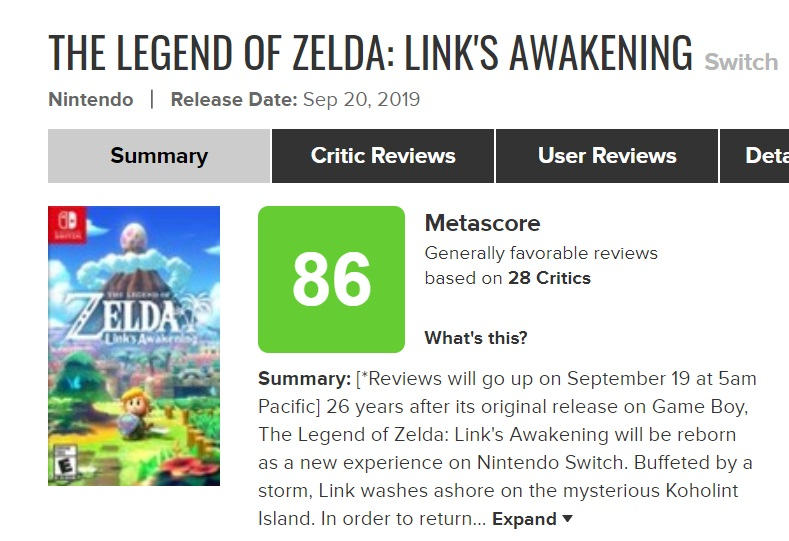Switch to the Critic Reviews tab
Image resolution: width=789 pixels, height=541 pixels.
tap(383, 156)
